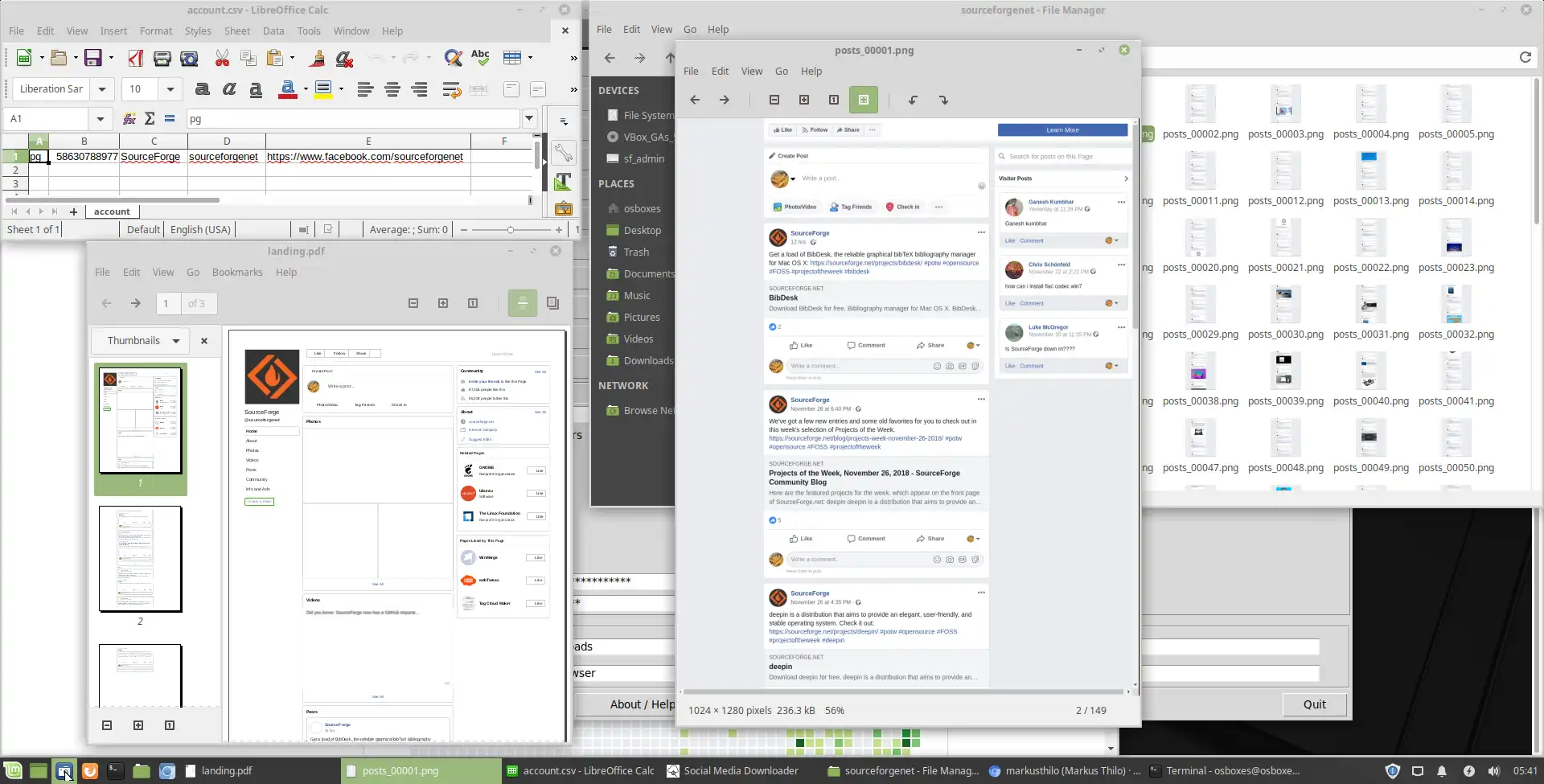Expand the Calc formula bar
Image resolution: width=1544 pixels, height=784 pixels.
click(x=530, y=119)
